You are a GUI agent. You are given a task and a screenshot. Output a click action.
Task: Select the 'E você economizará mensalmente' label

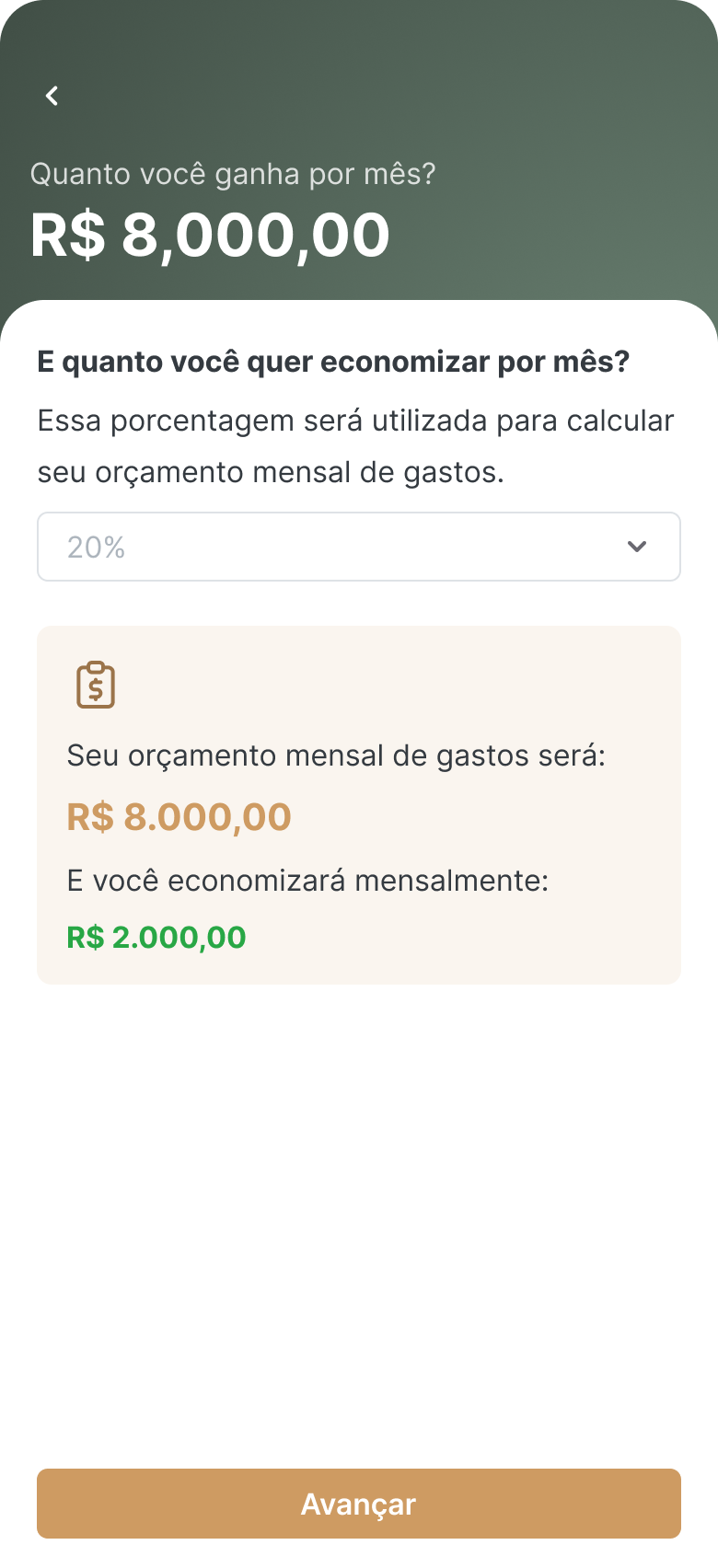pyautogui.click(x=307, y=881)
